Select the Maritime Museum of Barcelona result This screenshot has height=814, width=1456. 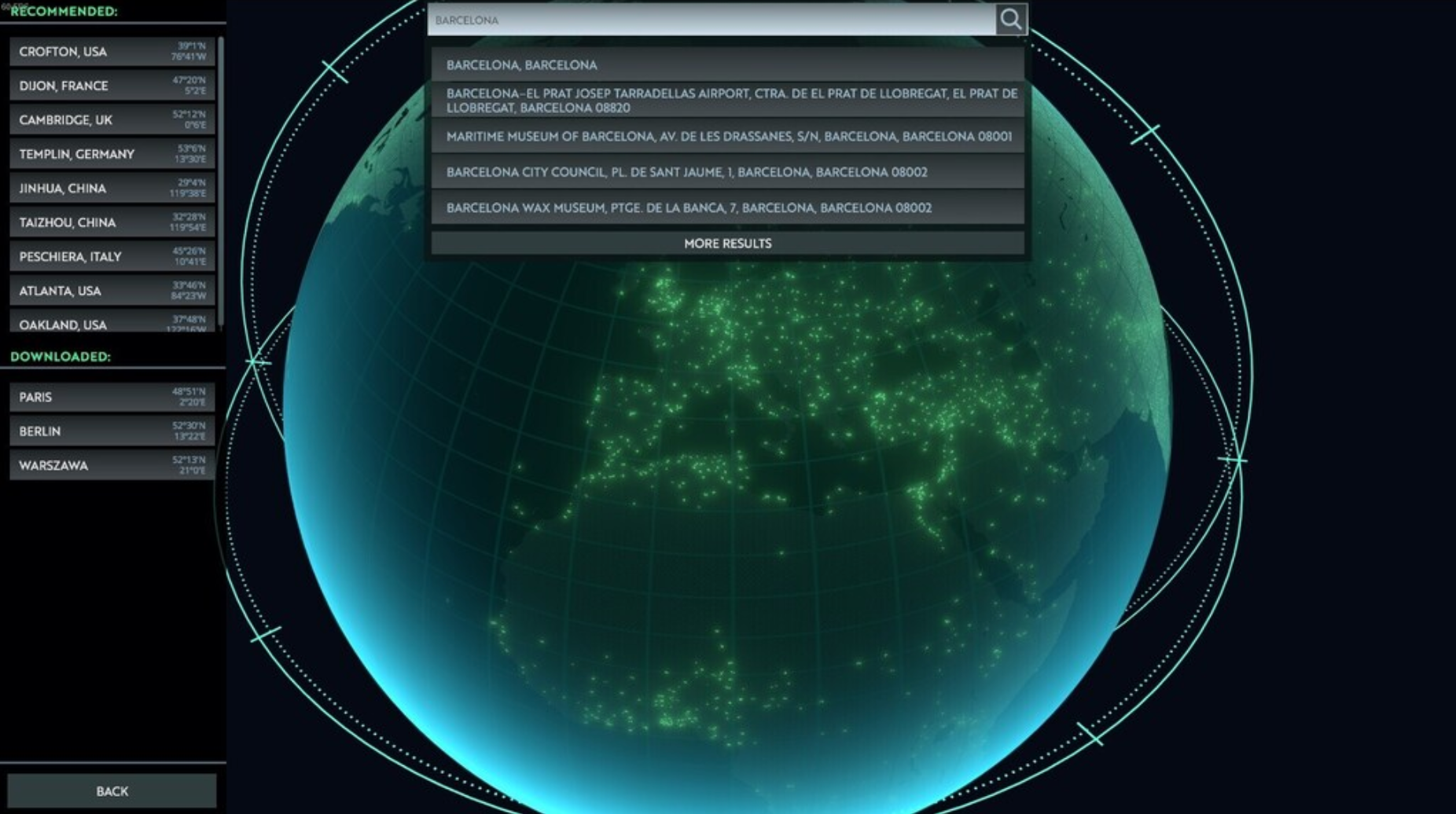tap(727, 137)
